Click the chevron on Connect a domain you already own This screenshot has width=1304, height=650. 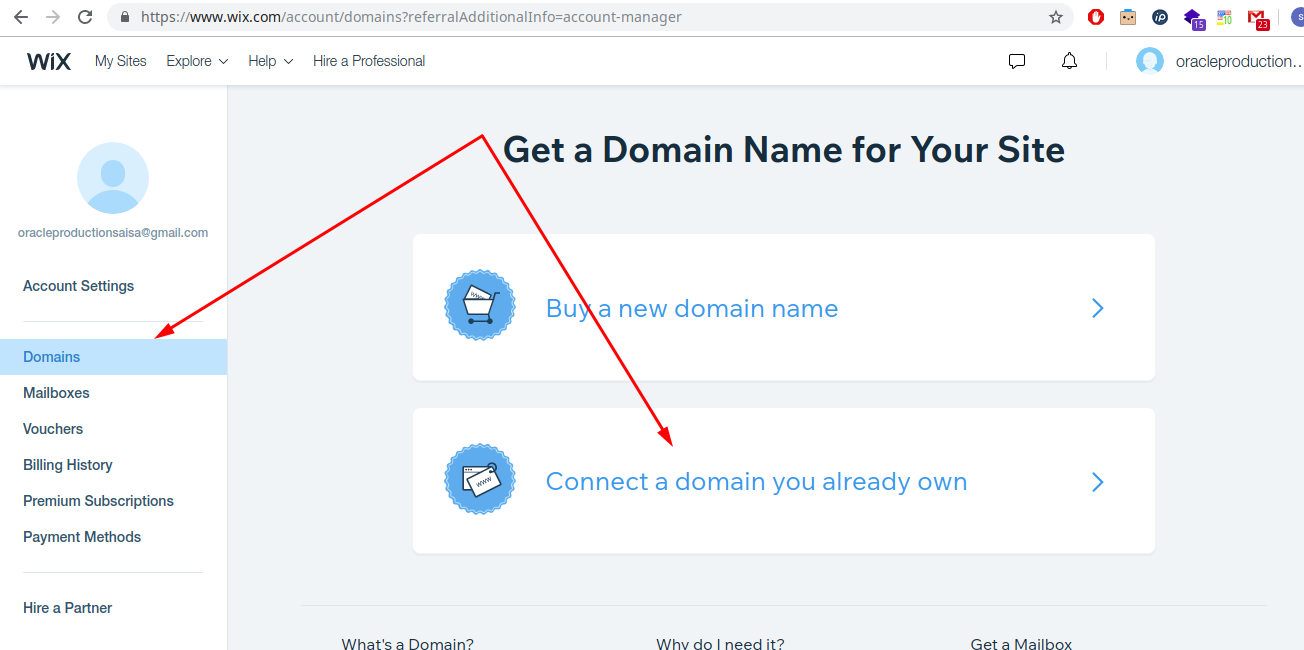[x=1098, y=482]
